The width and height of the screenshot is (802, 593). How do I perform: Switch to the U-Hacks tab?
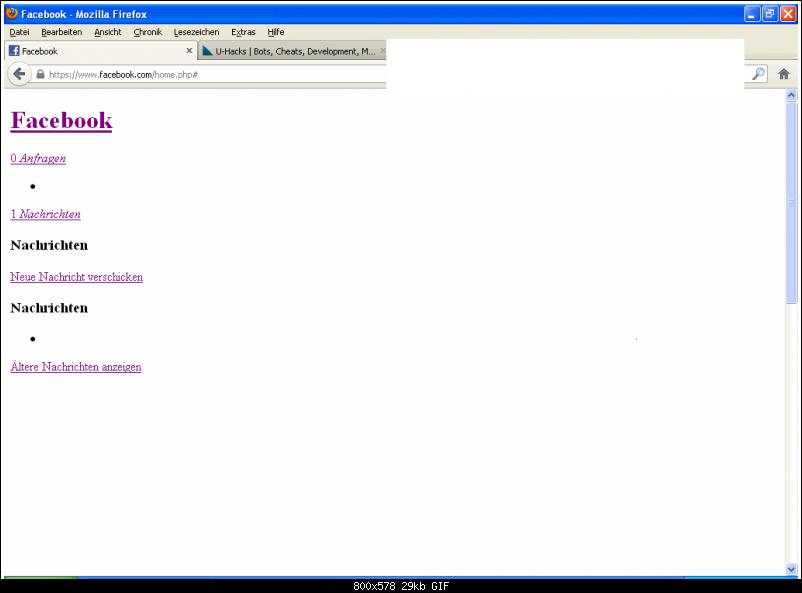tap(292, 51)
